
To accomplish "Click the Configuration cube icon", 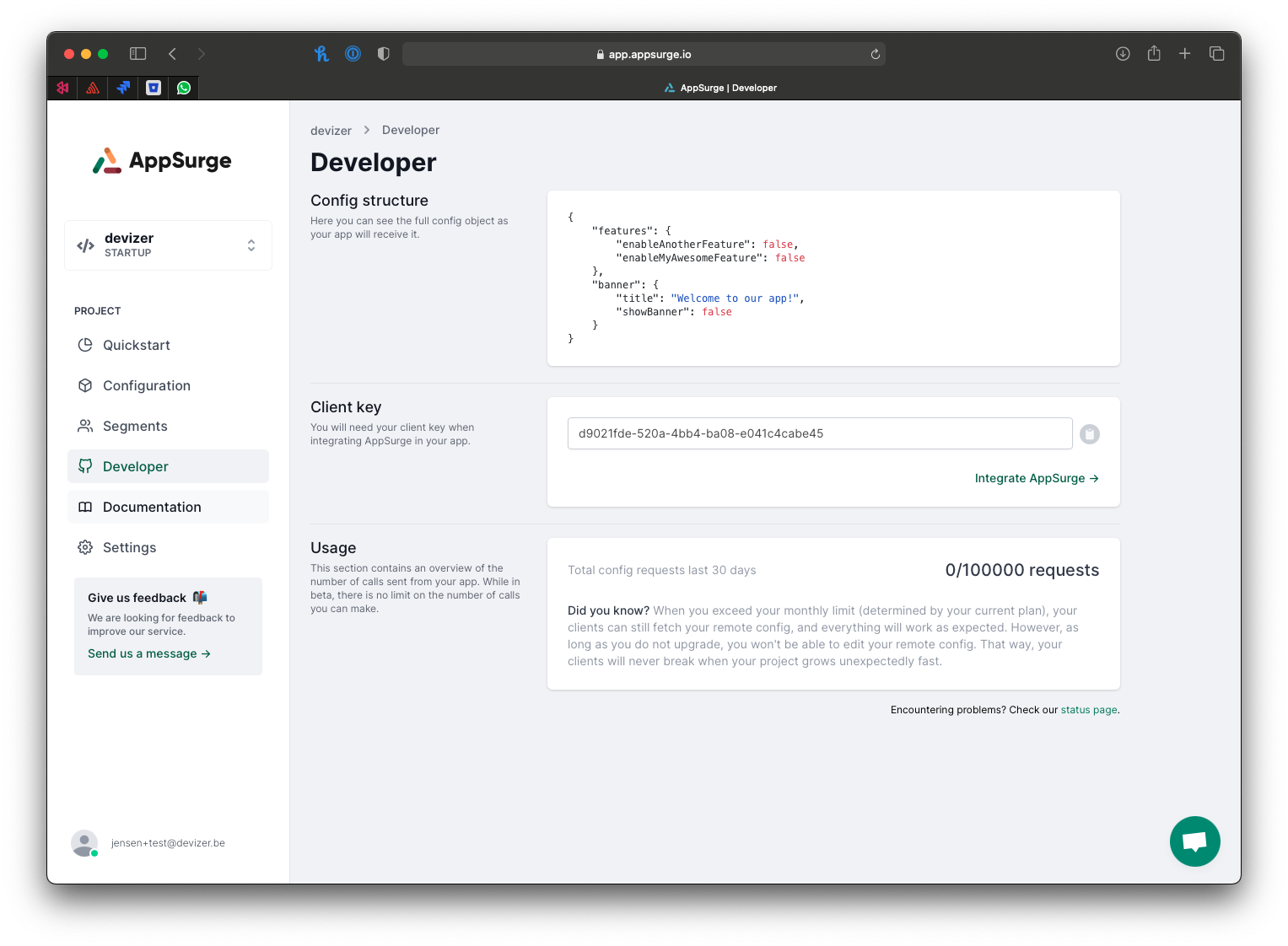I will tap(85, 385).
